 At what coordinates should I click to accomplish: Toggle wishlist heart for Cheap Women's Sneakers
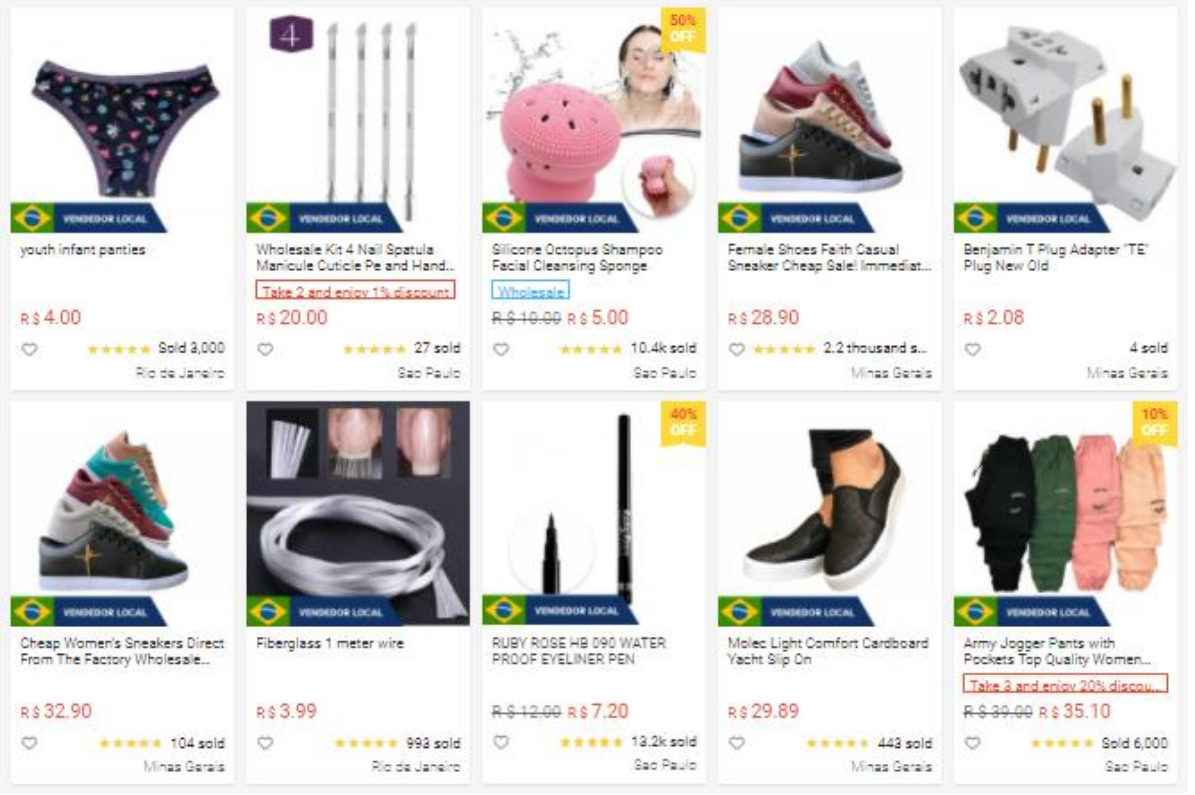point(29,743)
